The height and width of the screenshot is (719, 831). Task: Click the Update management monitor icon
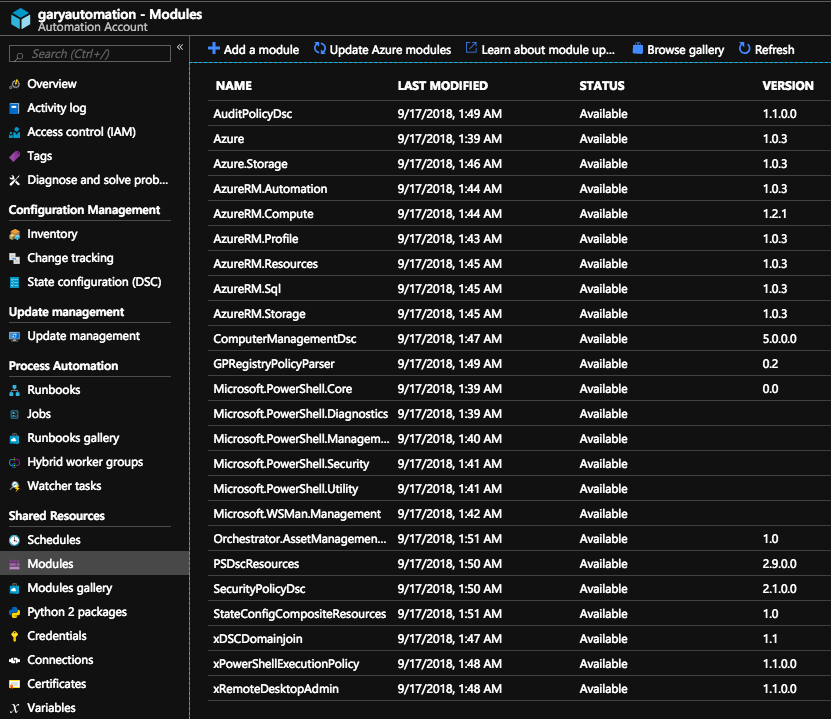pyautogui.click(x=15, y=336)
